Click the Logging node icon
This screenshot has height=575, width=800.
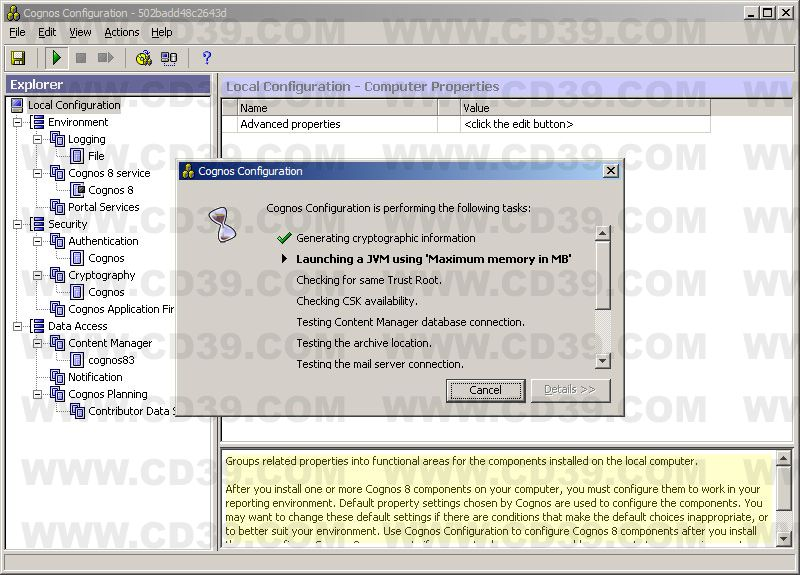(57, 139)
